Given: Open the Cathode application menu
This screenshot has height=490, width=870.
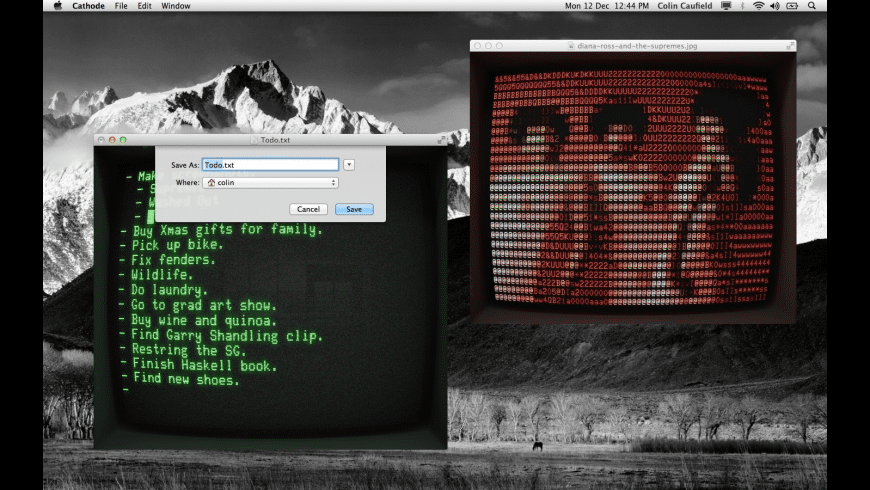Looking at the screenshot, I should 88,6.
